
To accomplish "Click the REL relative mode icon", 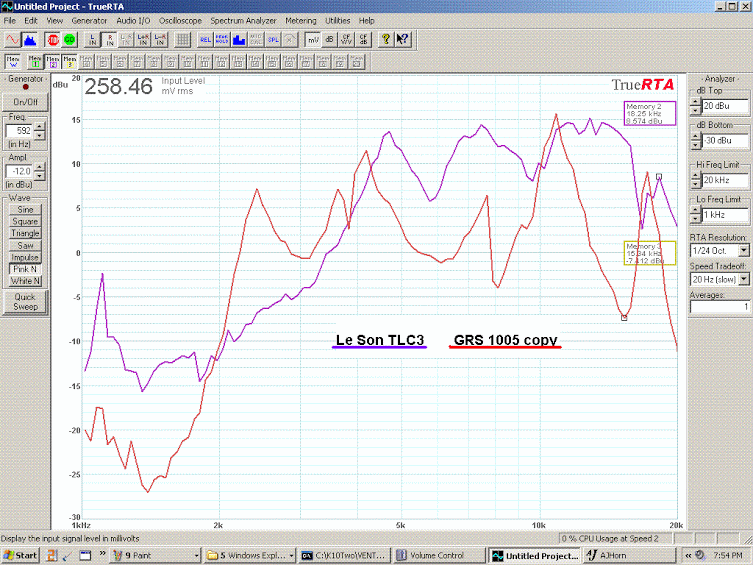I will [x=205, y=39].
